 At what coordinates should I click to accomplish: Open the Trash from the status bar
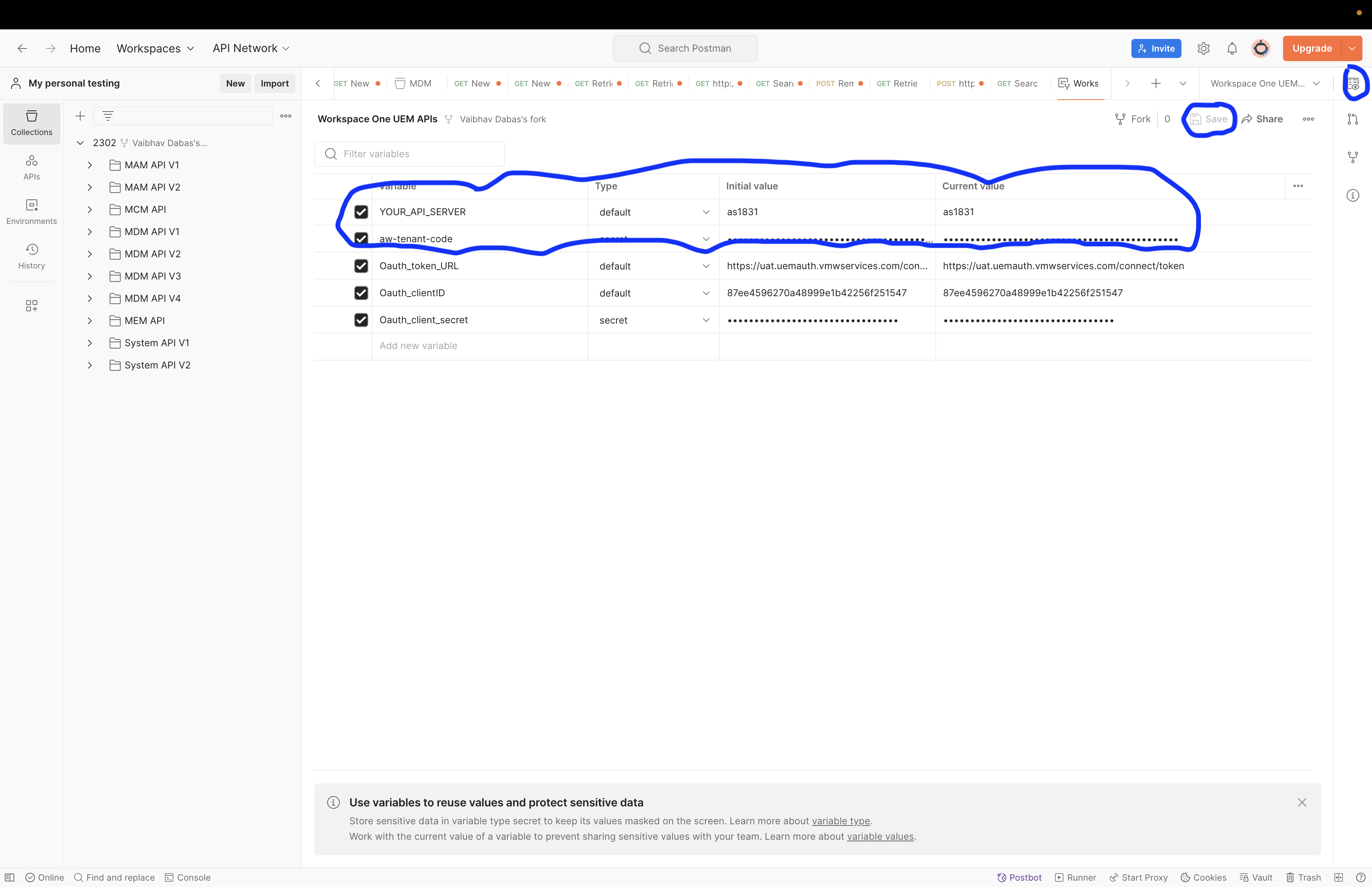(1303, 877)
